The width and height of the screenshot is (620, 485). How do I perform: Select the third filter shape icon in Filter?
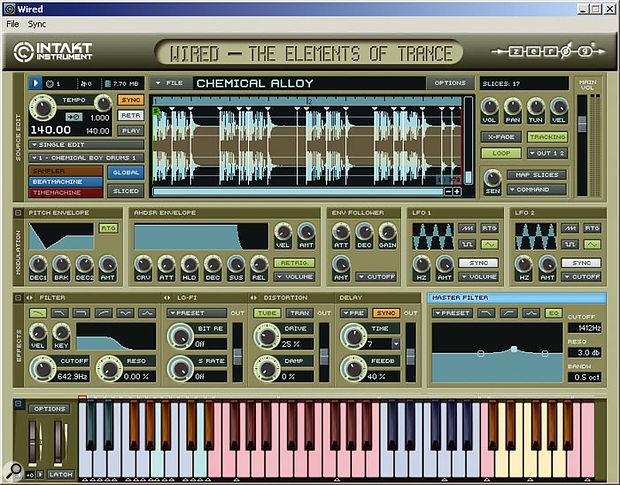(x=81, y=313)
